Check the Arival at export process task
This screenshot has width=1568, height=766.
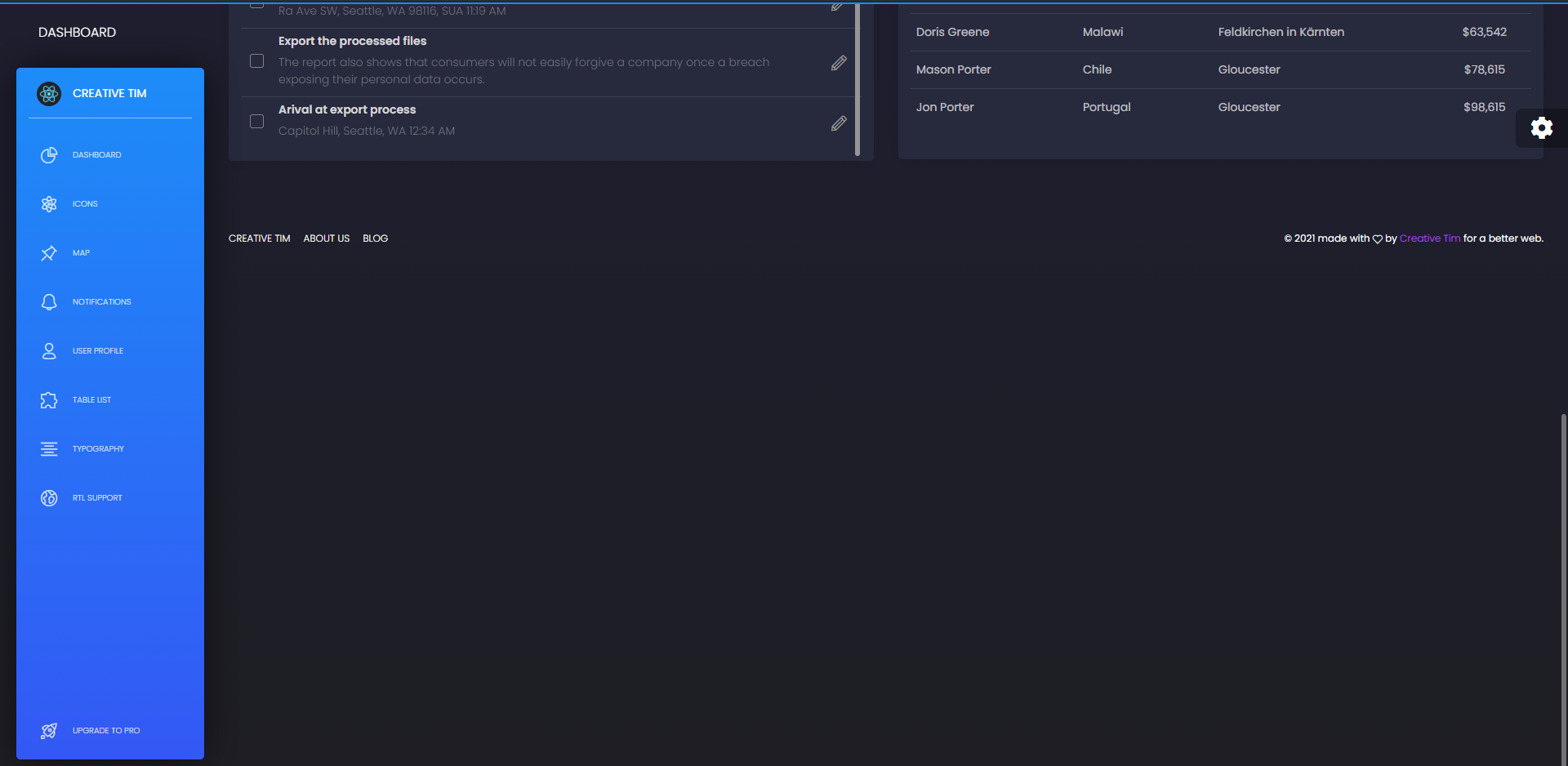click(256, 121)
